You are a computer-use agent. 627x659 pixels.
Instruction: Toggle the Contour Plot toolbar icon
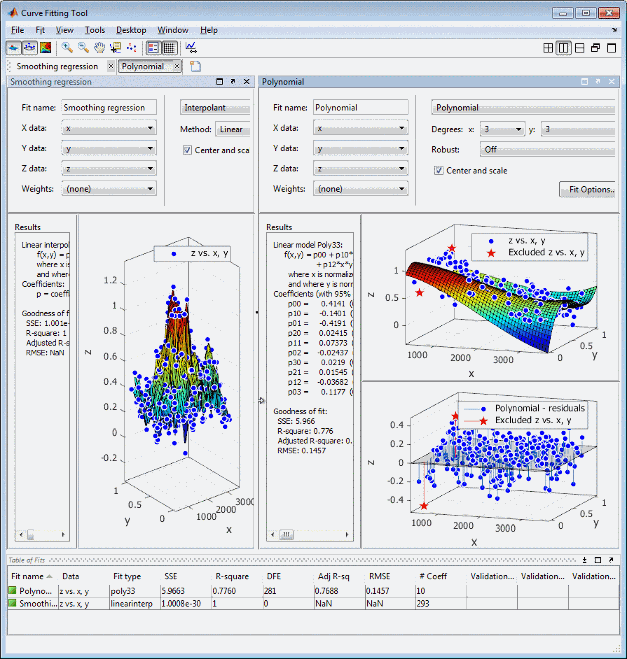[45, 47]
